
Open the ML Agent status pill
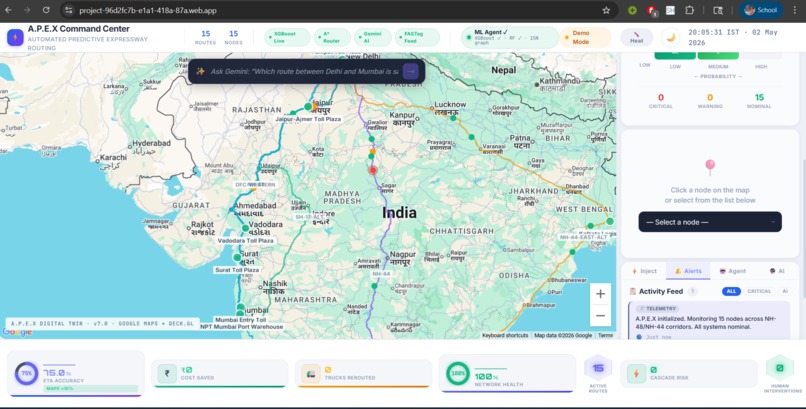[x=509, y=38]
